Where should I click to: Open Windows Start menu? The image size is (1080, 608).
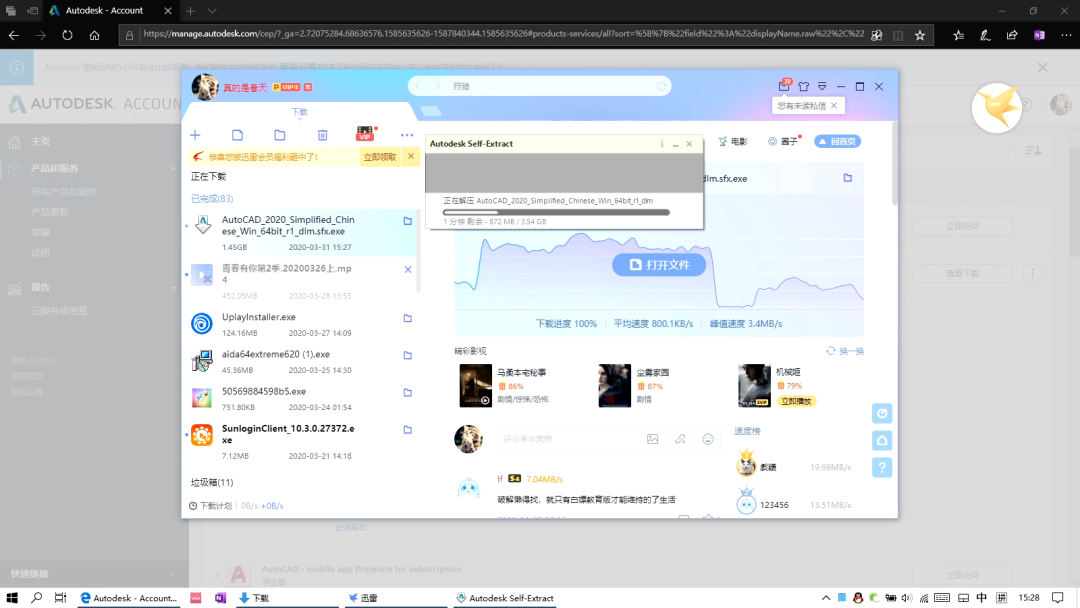click(12, 598)
